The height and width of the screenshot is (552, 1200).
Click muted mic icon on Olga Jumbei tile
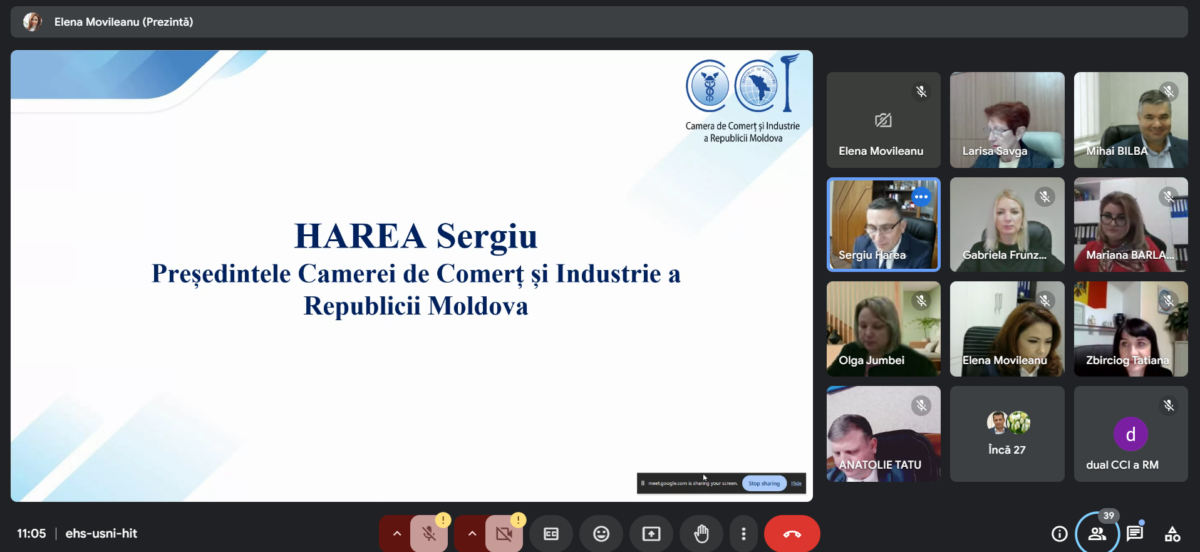point(921,301)
